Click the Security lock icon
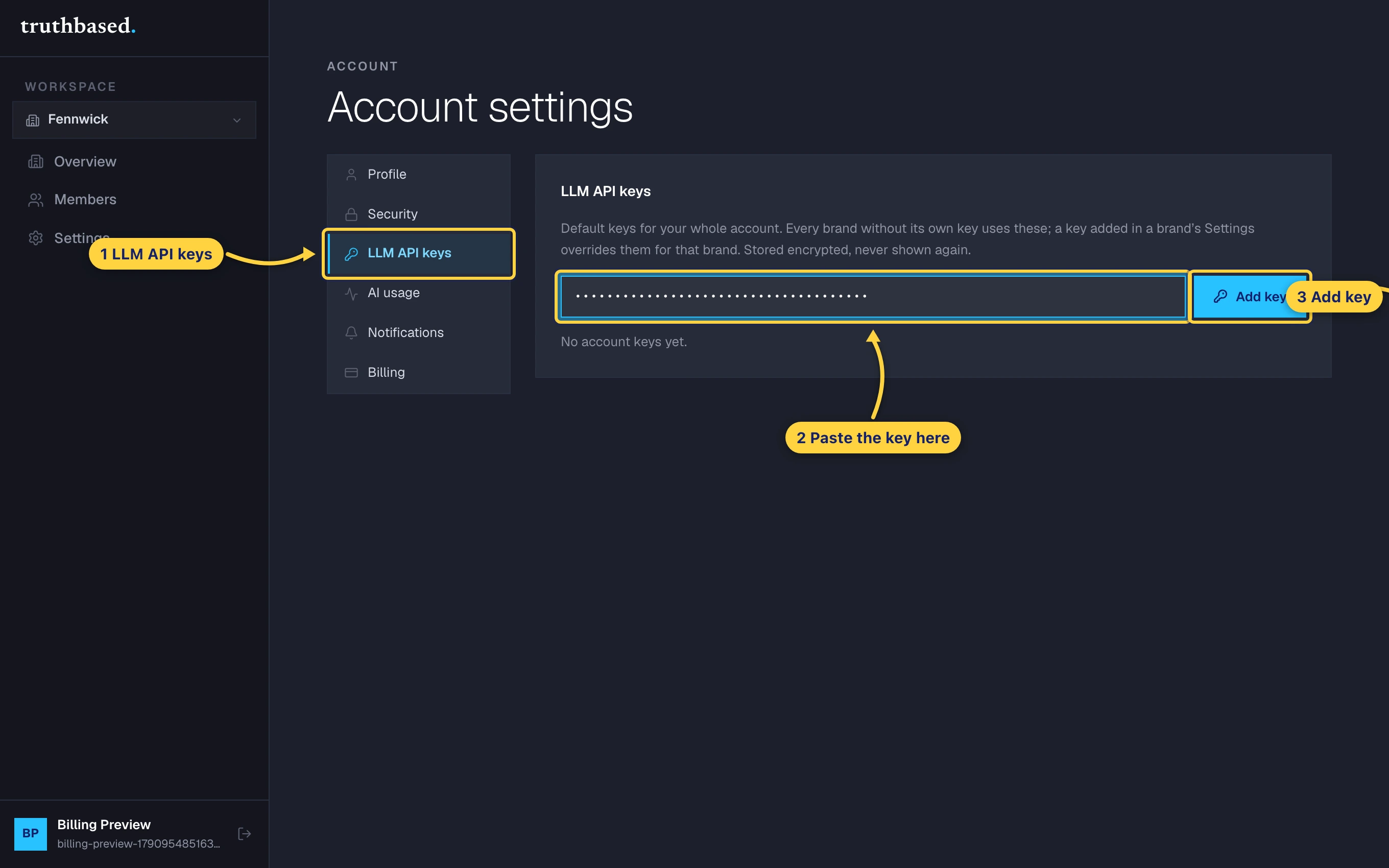 [x=351, y=214]
